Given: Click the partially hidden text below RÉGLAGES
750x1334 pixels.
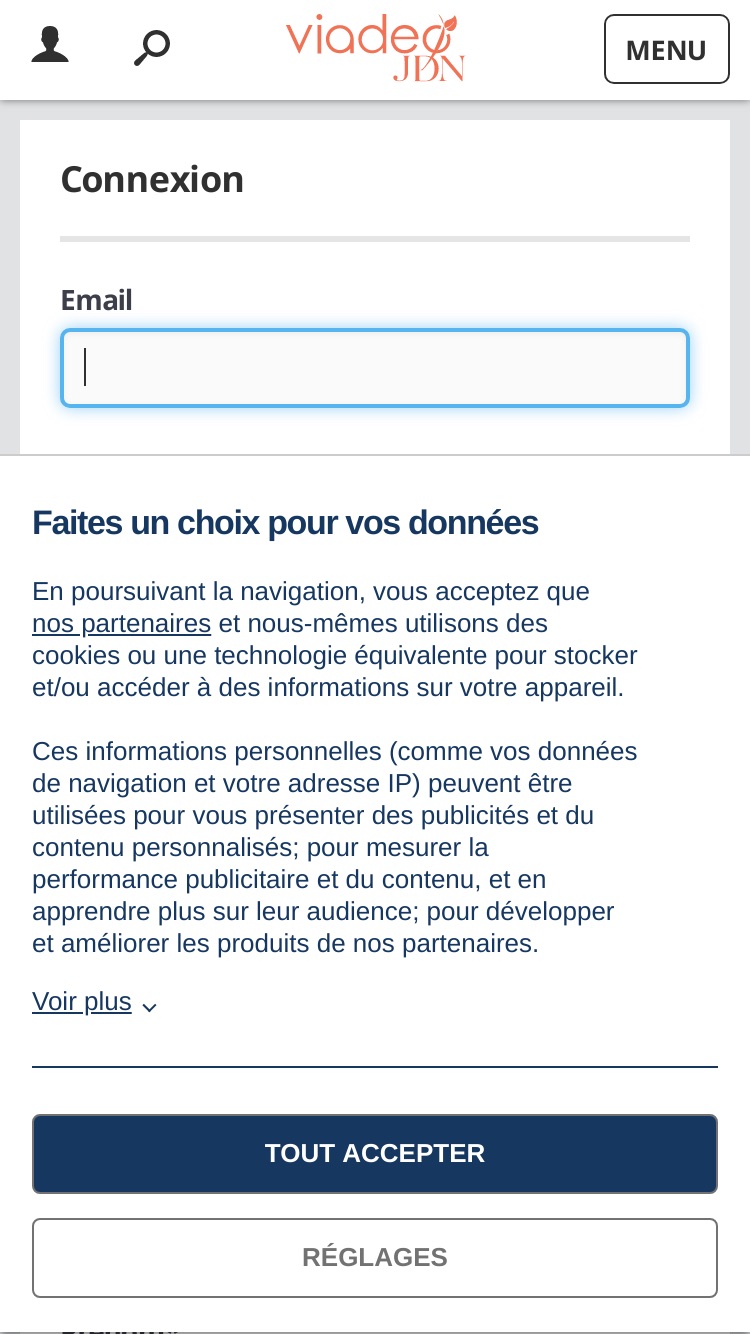Looking at the screenshot, I should (120, 1330).
